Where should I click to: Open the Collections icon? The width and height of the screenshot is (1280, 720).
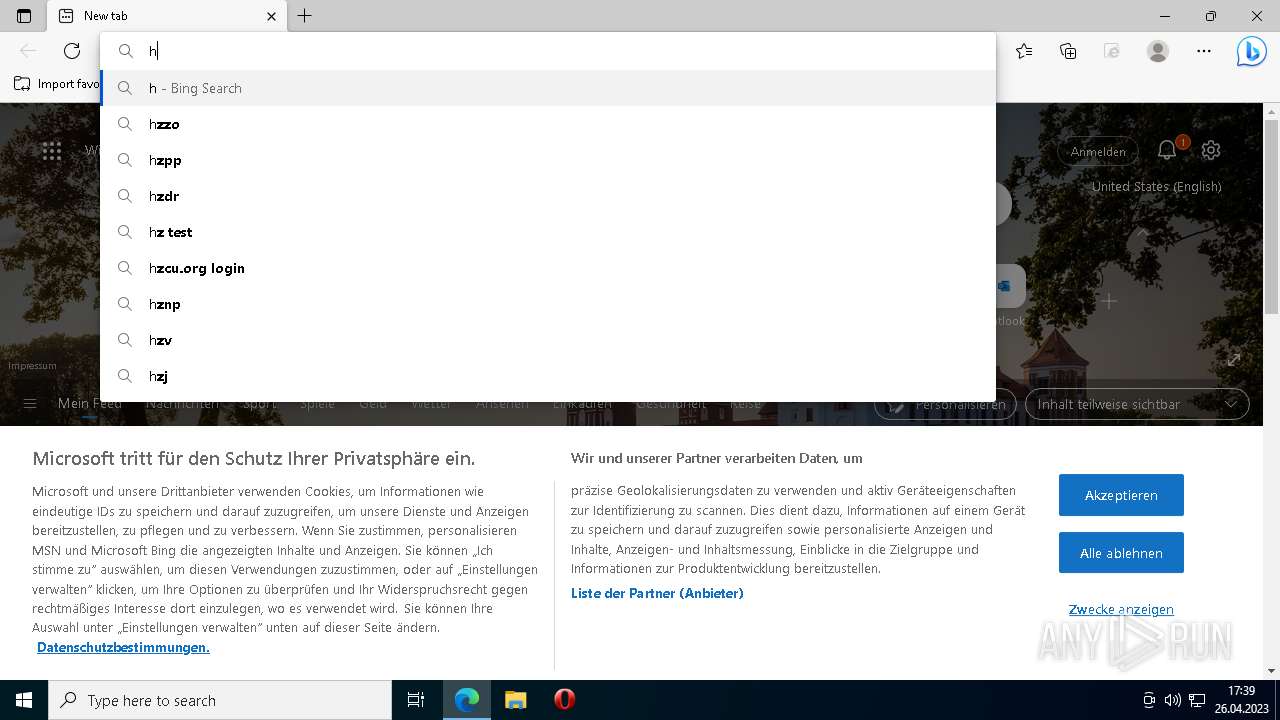click(1068, 51)
